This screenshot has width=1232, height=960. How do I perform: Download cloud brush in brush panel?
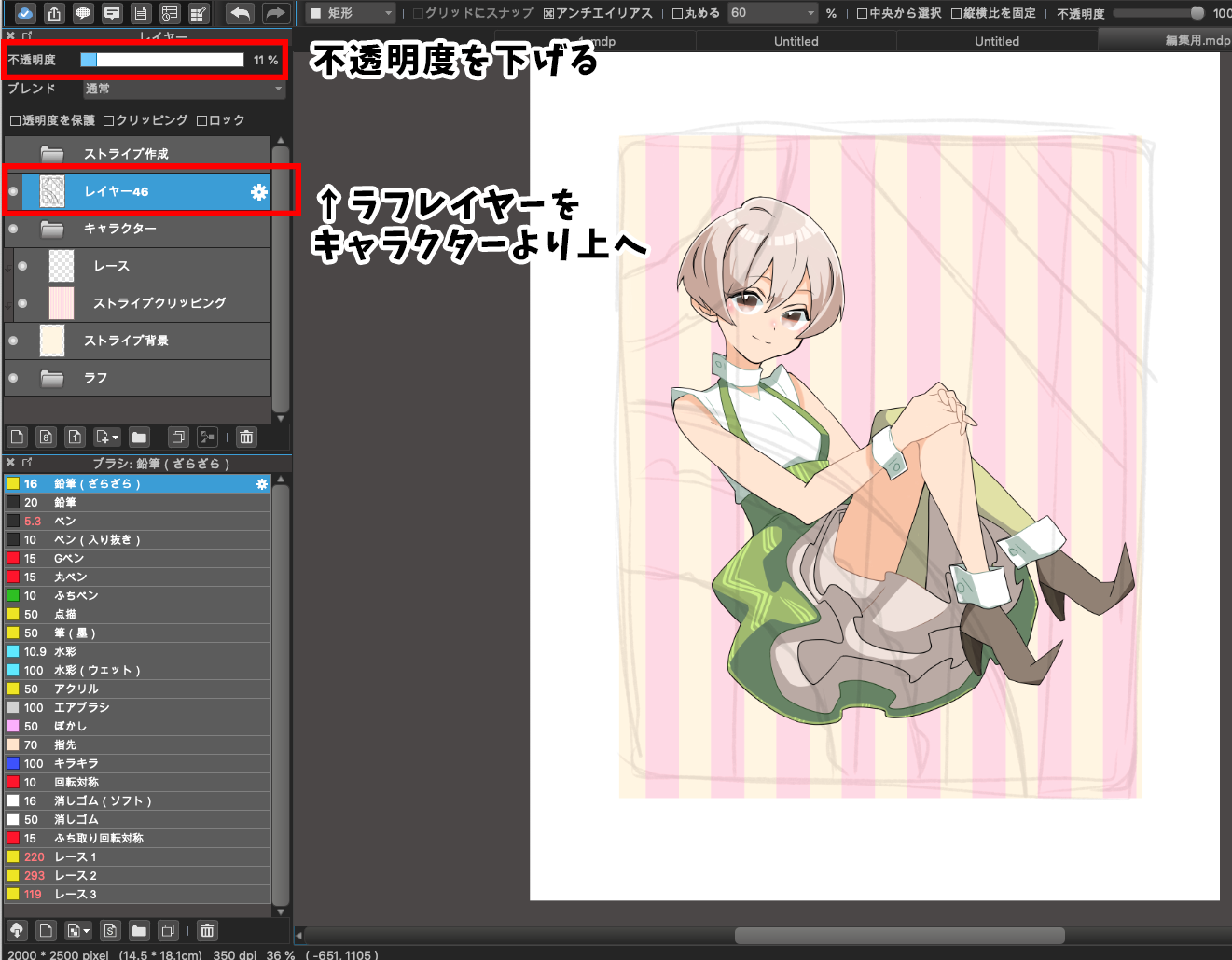(17, 930)
